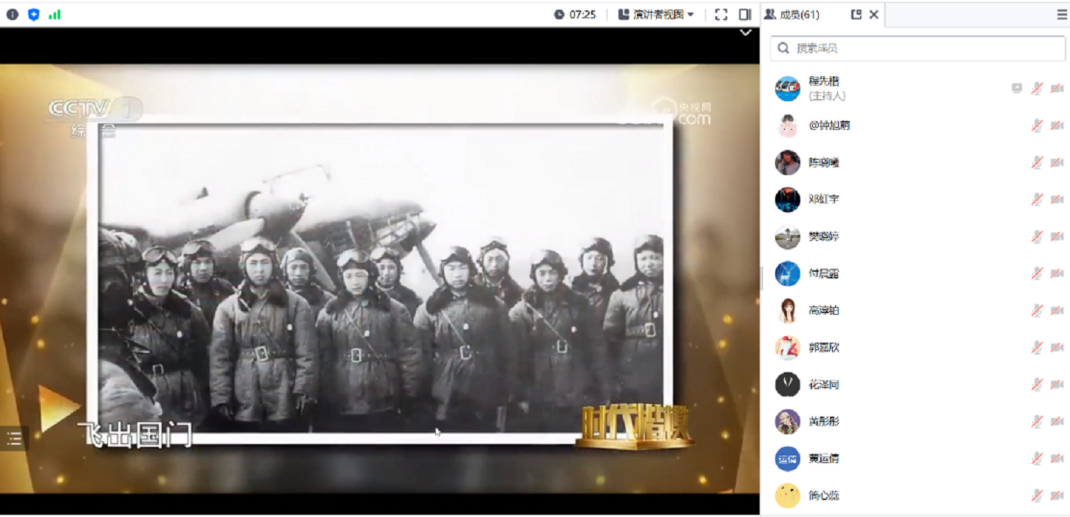
Task: Open the meeting info icon
Action: click(x=13, y=14)
